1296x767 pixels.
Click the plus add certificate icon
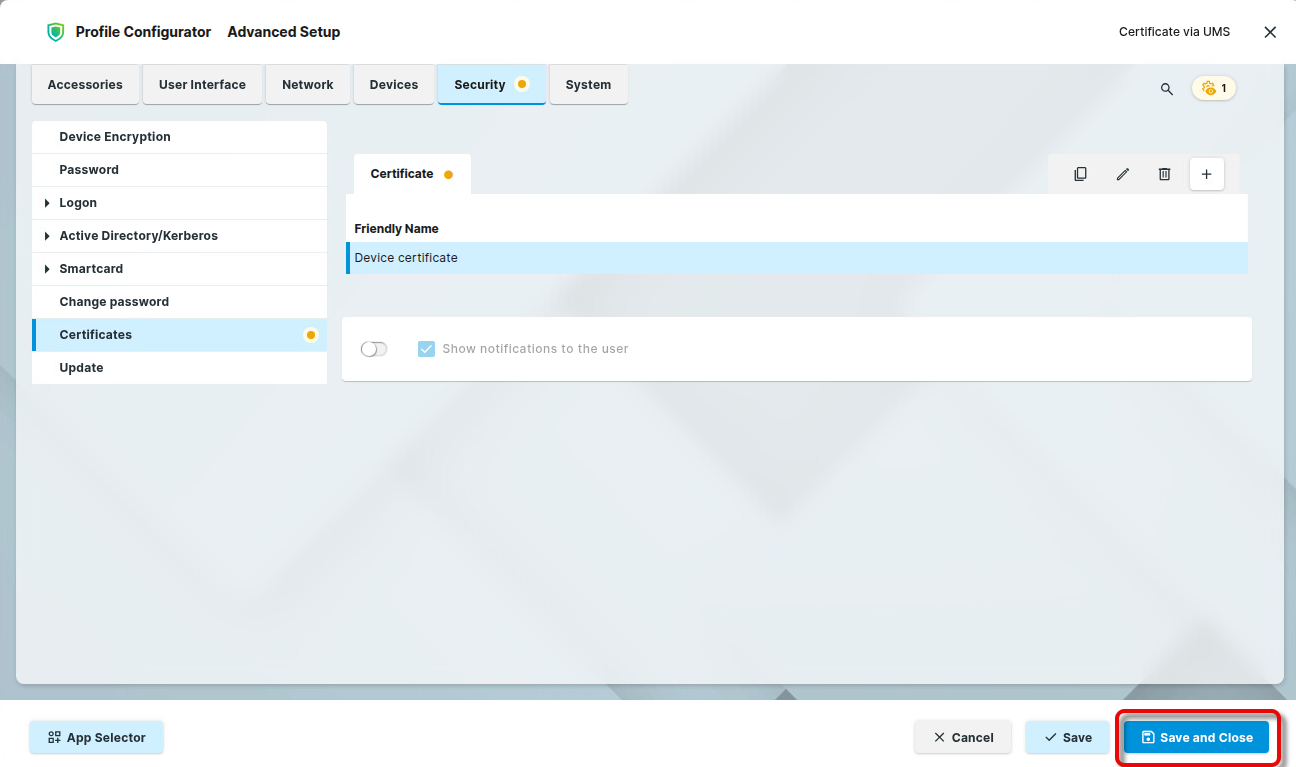click(1206, 174)
